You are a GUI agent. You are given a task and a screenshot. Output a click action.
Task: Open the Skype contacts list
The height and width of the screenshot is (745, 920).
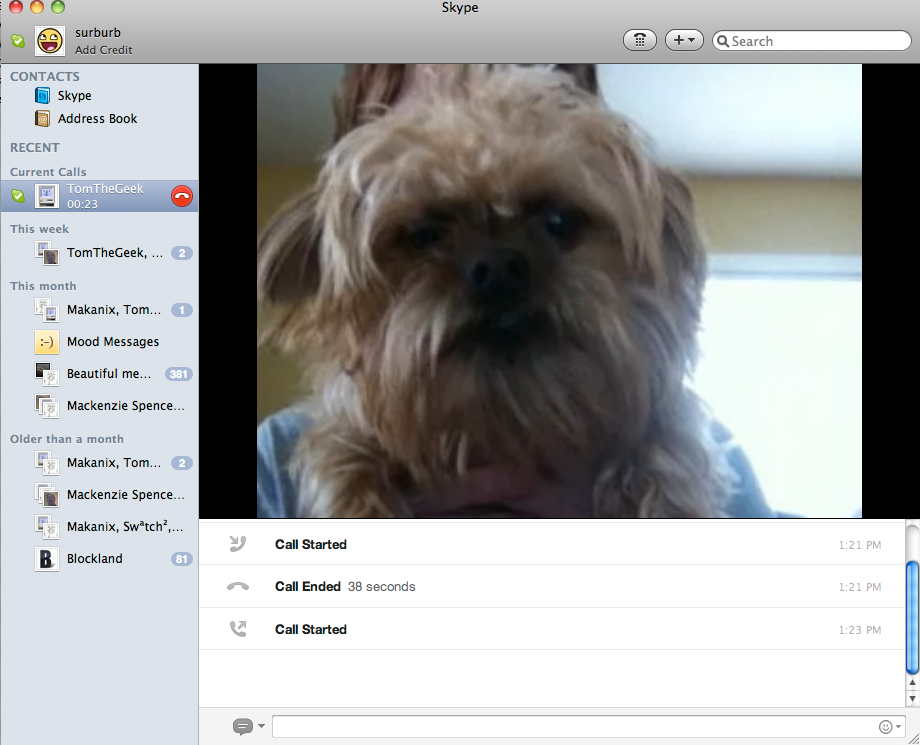pyautogui.click(x=74, y=96)
